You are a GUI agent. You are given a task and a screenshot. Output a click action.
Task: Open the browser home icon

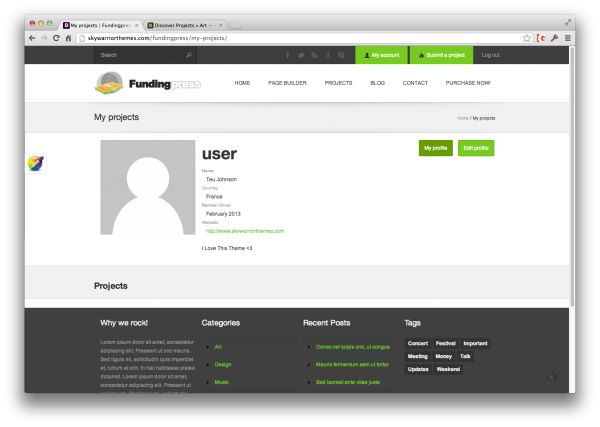(x=68, y=38)
